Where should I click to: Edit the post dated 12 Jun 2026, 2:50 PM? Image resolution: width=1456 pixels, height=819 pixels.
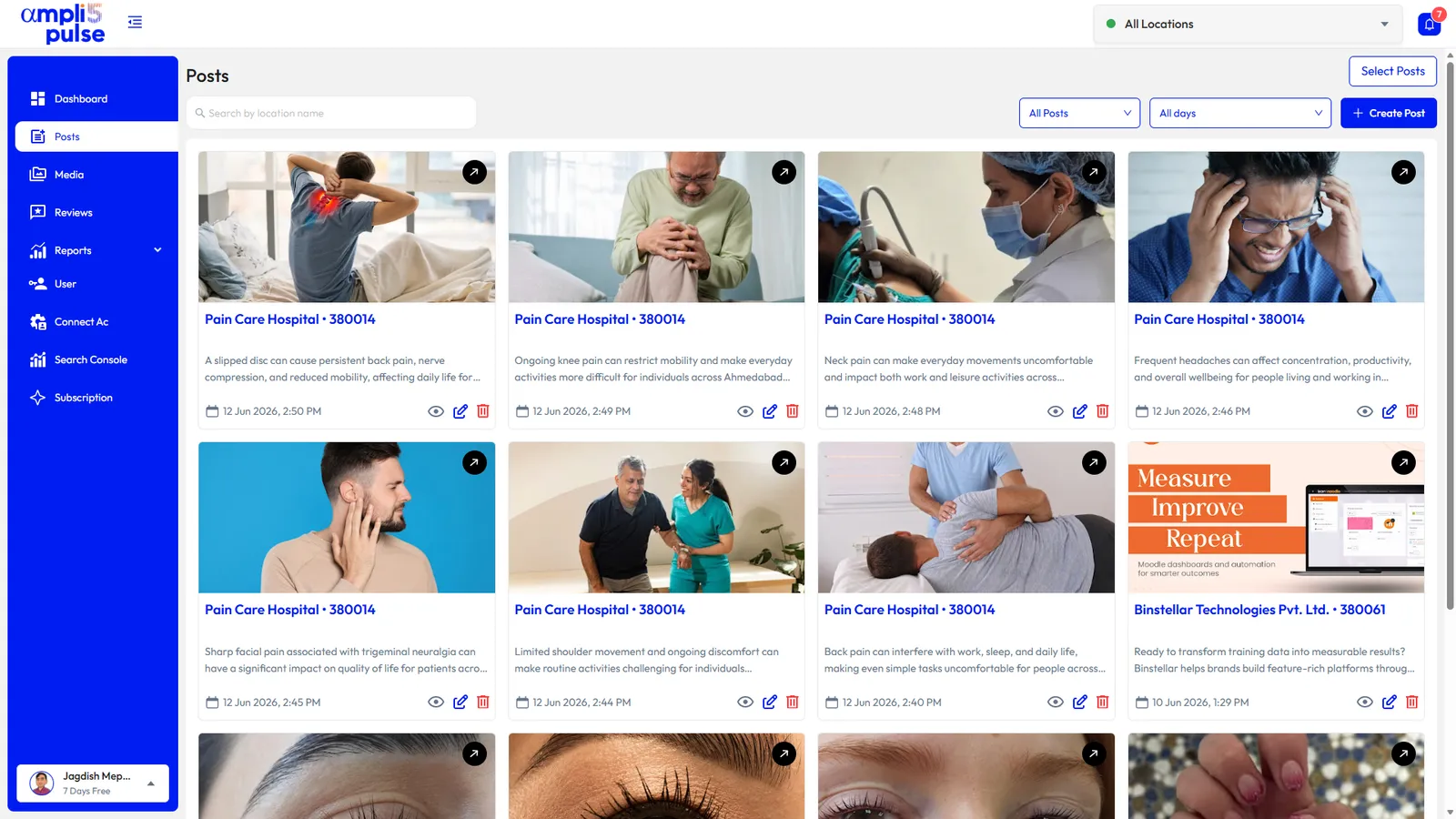point(460,411)
